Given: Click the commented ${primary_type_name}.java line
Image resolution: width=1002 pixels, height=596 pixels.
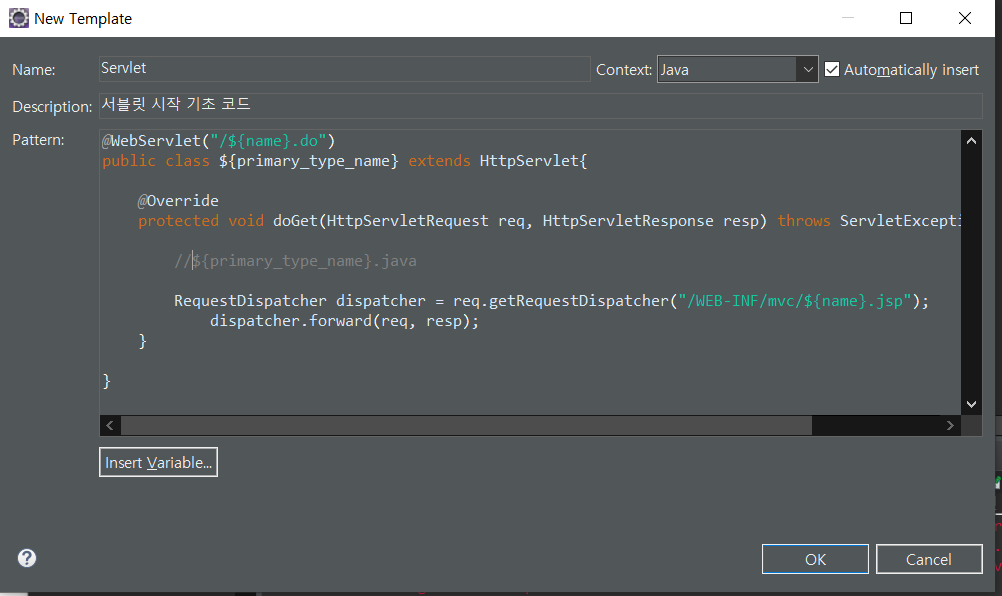Looking at the screenshot, I should [295, 261].
